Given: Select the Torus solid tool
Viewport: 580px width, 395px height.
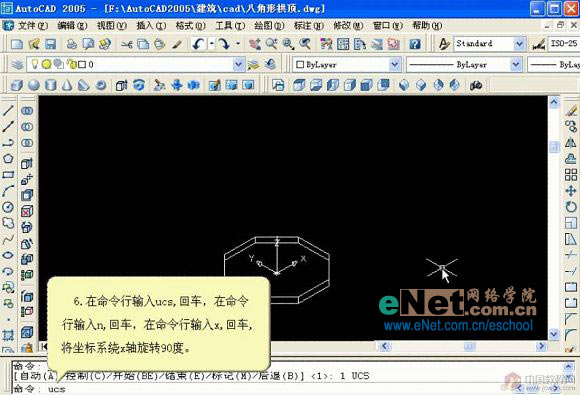Looking at the screenshot, I should click(x=100, y=85).
